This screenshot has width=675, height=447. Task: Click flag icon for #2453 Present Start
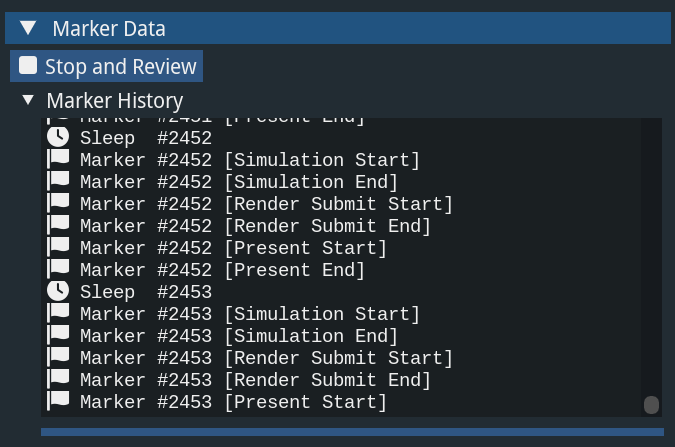[59, 402]
